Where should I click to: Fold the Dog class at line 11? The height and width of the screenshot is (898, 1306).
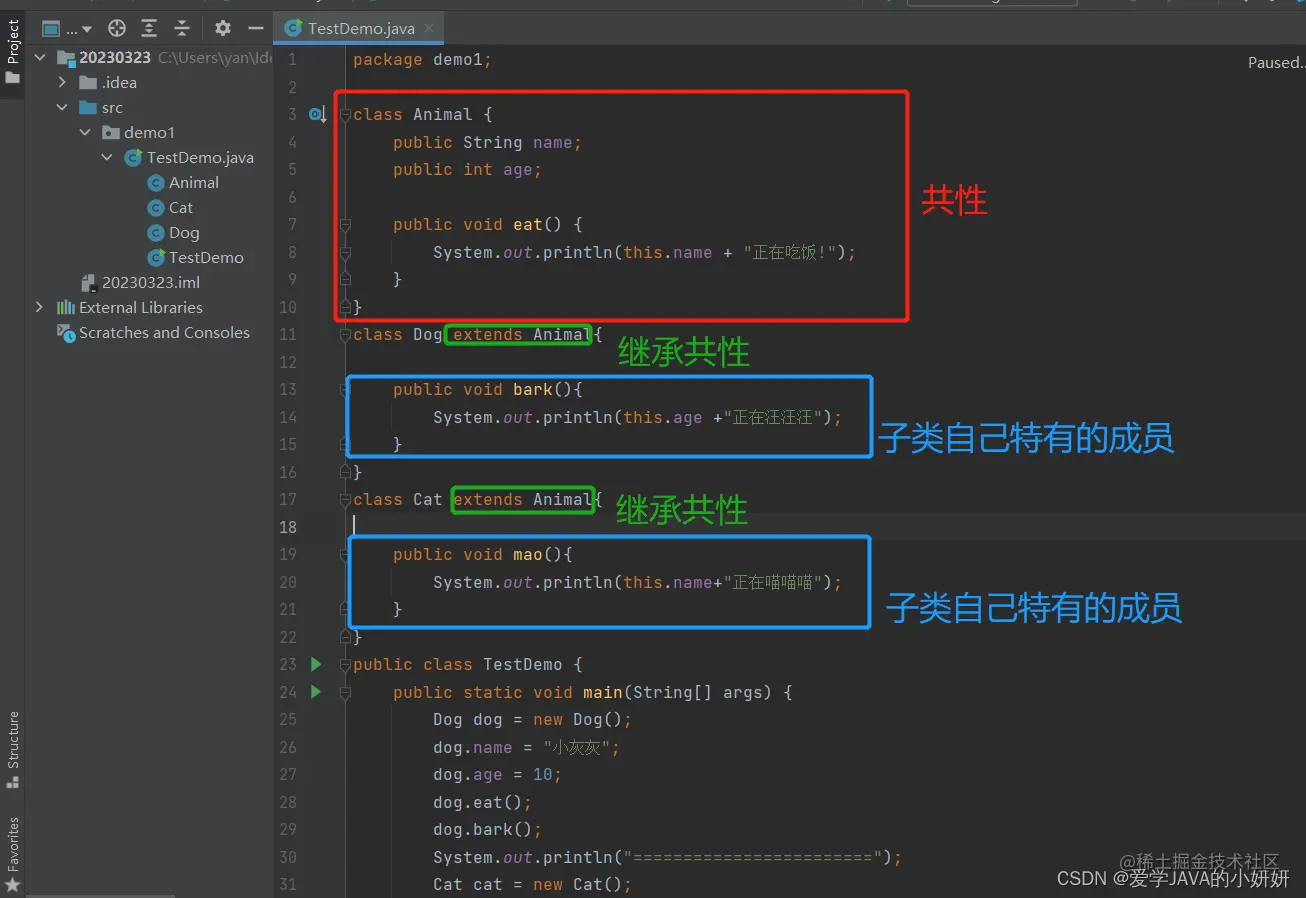click(x=345, y=335)
